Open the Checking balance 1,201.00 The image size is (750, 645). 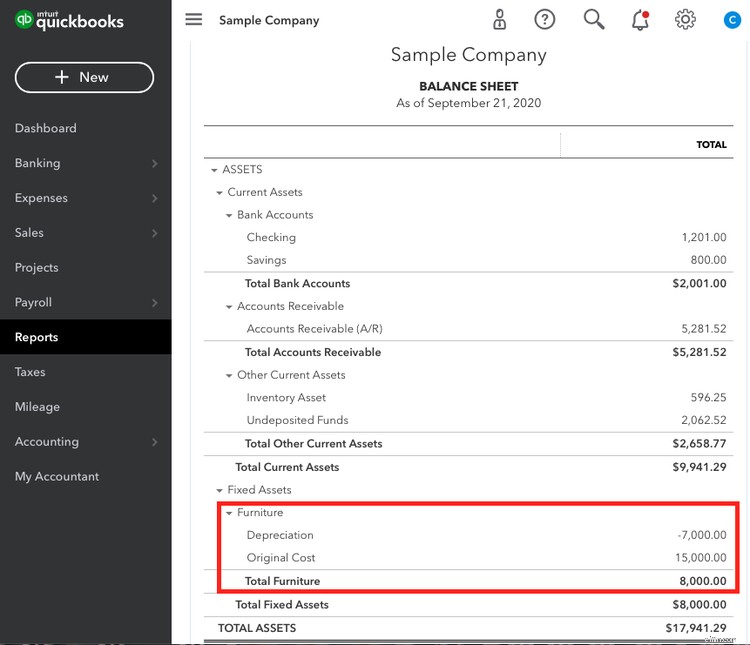pyautogui.click(x=704, y=238)
